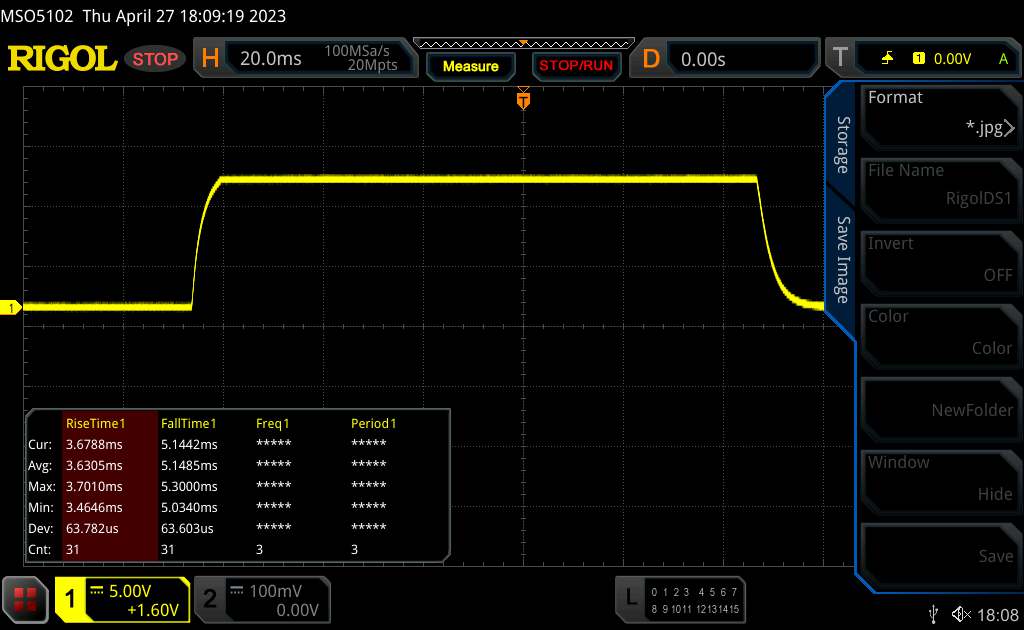Toggle channel 1 5.00V settings
Viewport: 1024px width, 630px height.
[123, 599]
